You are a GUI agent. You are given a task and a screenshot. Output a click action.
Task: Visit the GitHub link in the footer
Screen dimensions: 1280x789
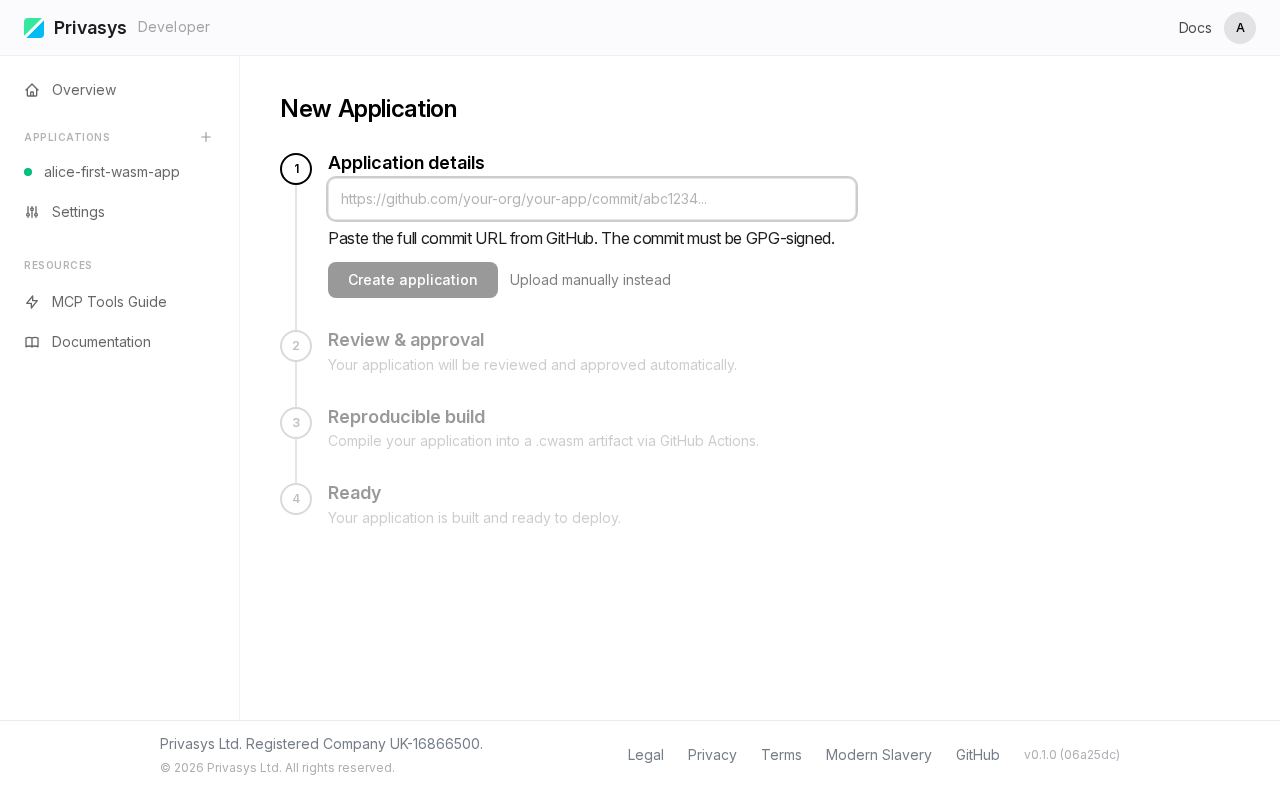click(977, 754)
